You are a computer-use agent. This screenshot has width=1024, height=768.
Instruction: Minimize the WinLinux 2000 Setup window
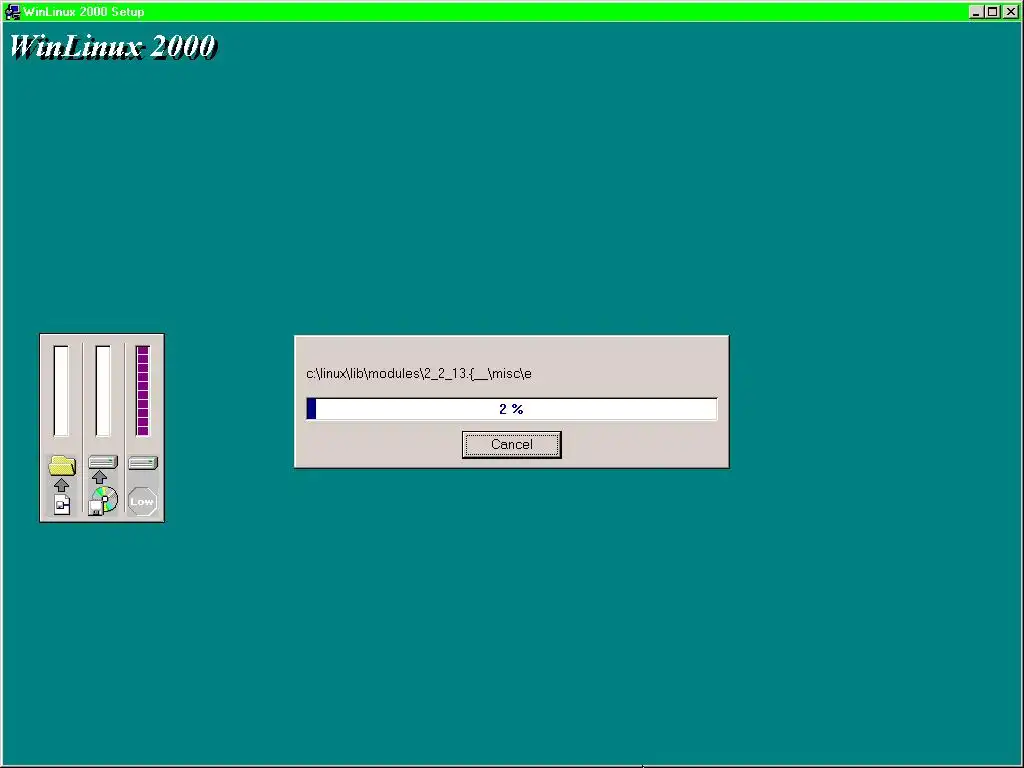[x=976, y=12]
